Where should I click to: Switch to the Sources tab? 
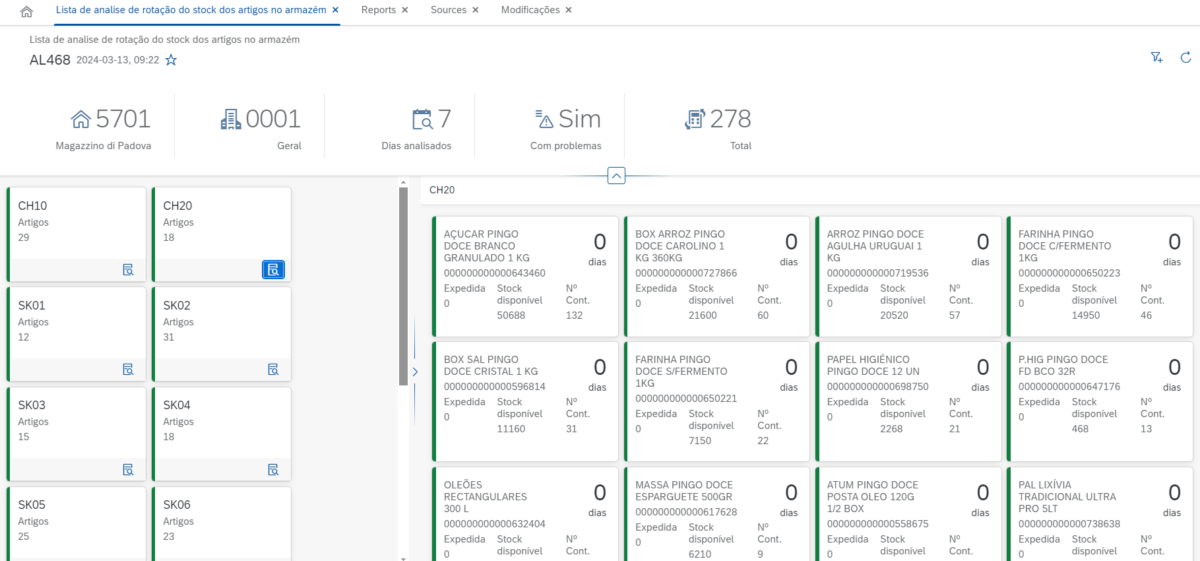pyautogui.click(x=448, y=10)
